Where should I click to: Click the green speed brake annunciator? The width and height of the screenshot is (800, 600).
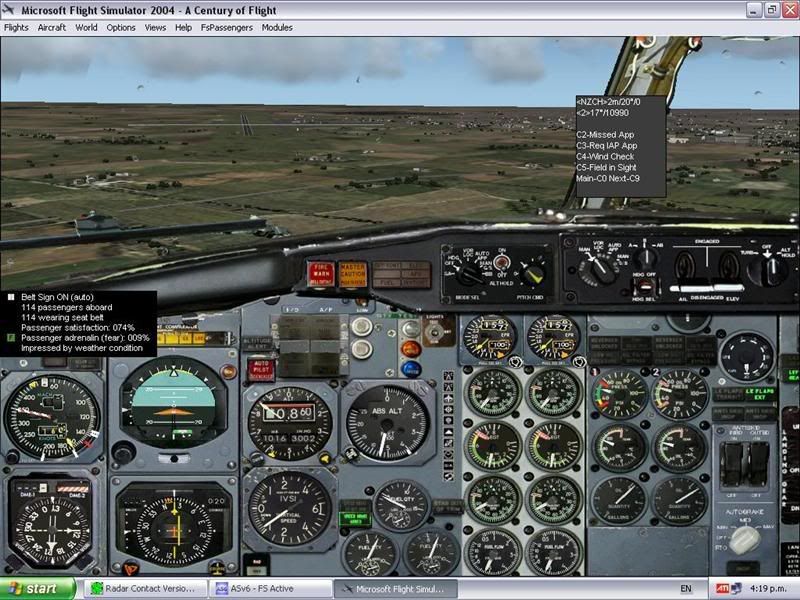click(x=353, y=517)
